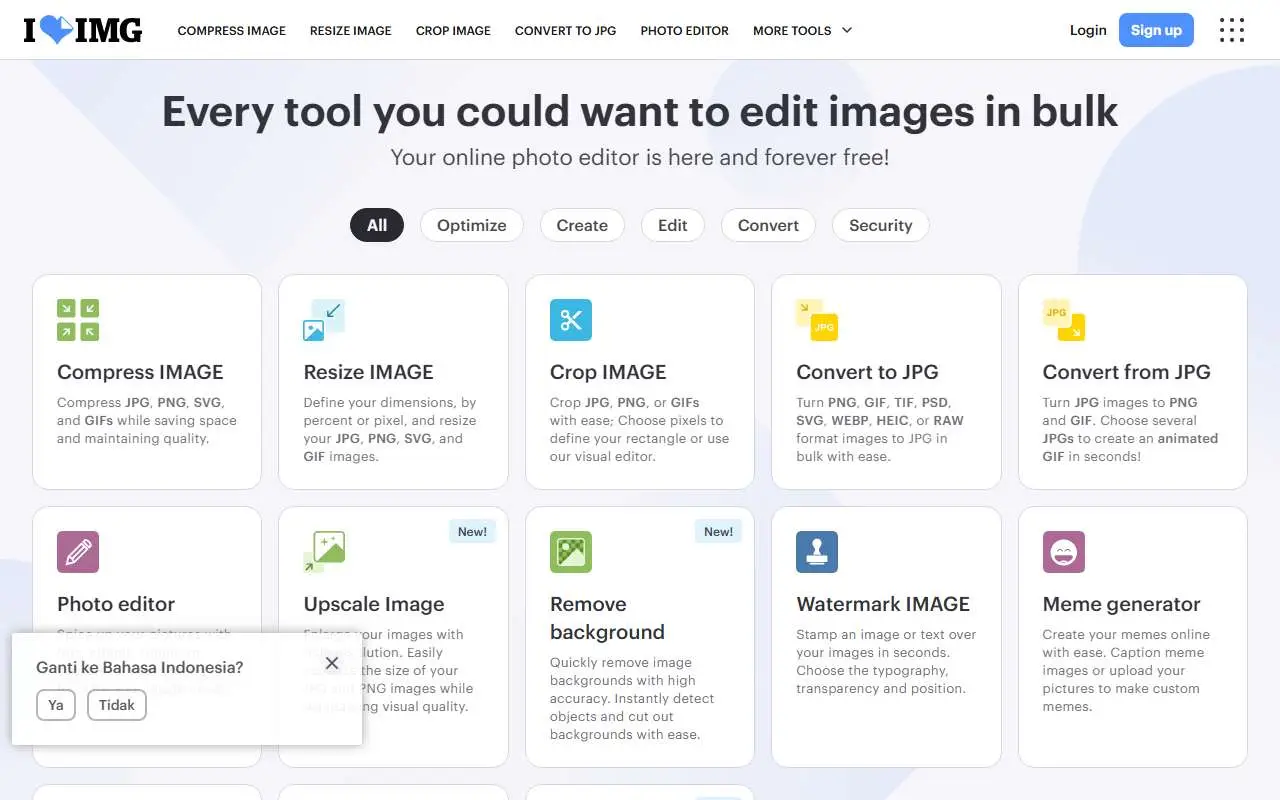Image resolution: width=1280 pixels, height=800 pixels.
Task: Open the apps grid menu icon
Action: click(1232, 30)
